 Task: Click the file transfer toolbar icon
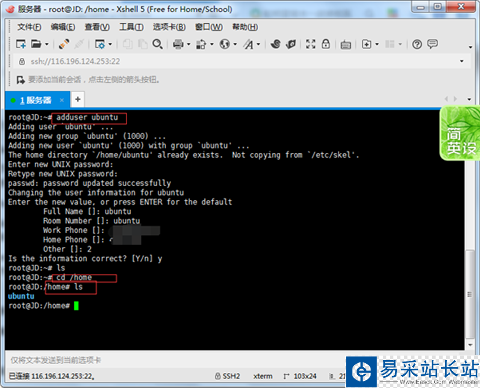click(x=201, y=44)
